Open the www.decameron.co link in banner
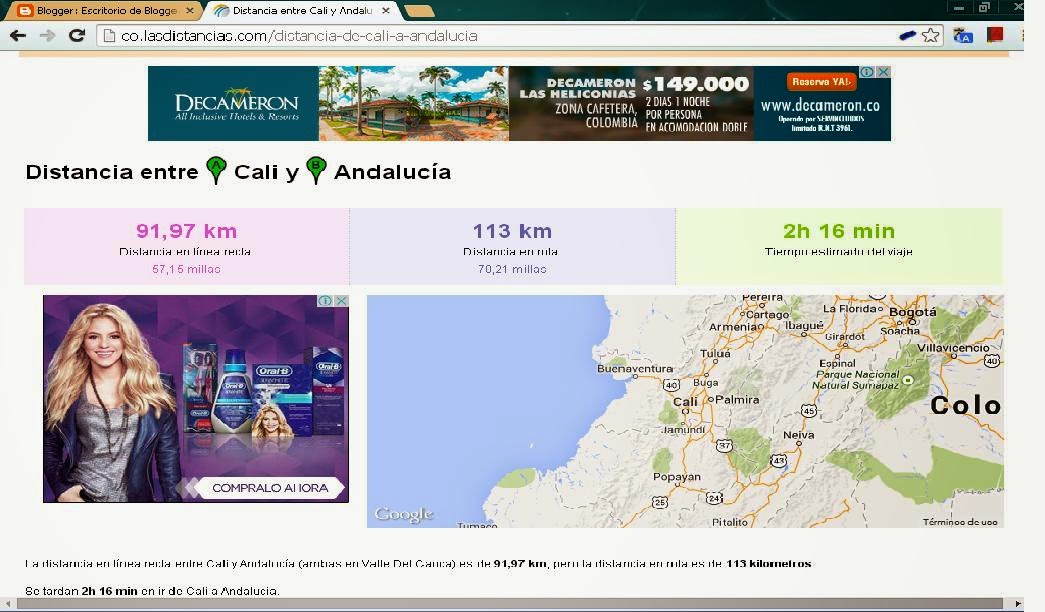The height and width of the screenshot is (612, 1045). click(x=820, y=105)
